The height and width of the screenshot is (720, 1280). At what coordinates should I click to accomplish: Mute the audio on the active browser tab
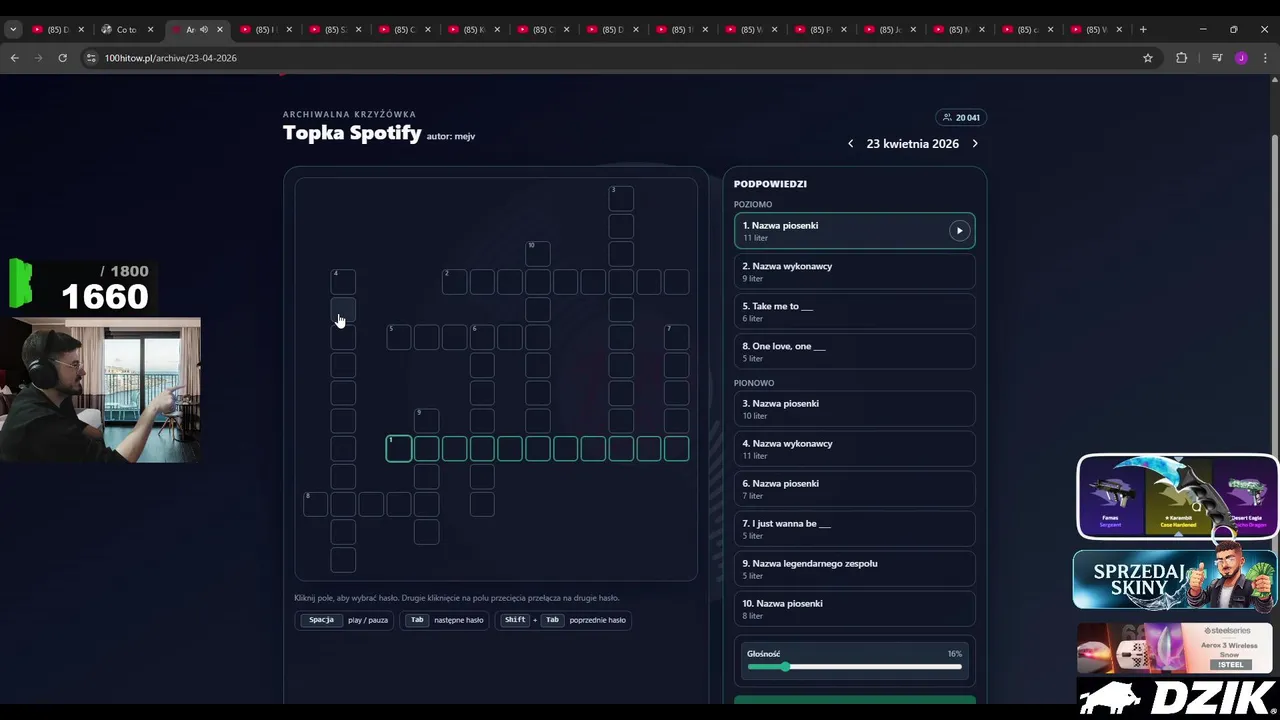point(204,30)
